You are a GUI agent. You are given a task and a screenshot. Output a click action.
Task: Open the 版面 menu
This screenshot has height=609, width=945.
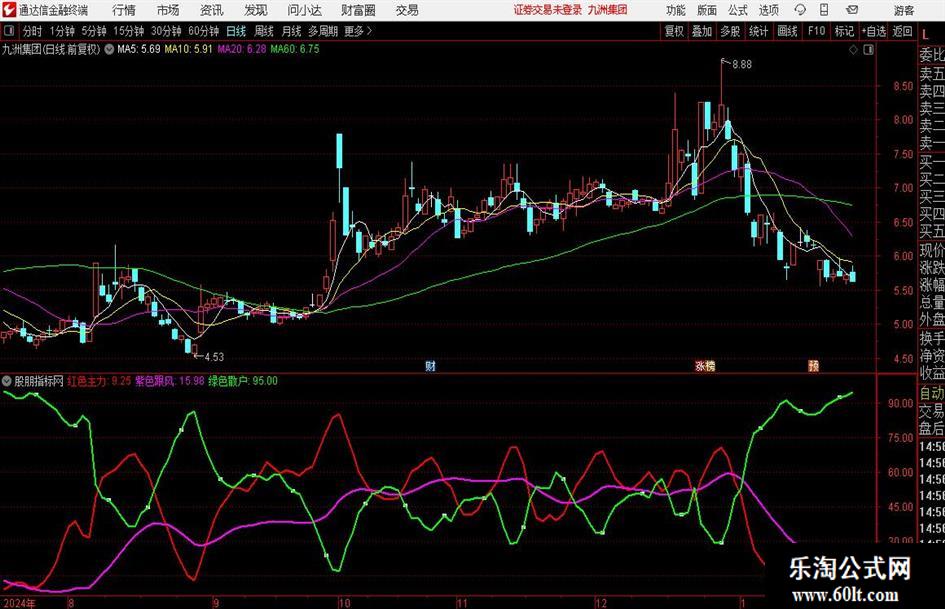pyautogui.click(x=707, y=10)
